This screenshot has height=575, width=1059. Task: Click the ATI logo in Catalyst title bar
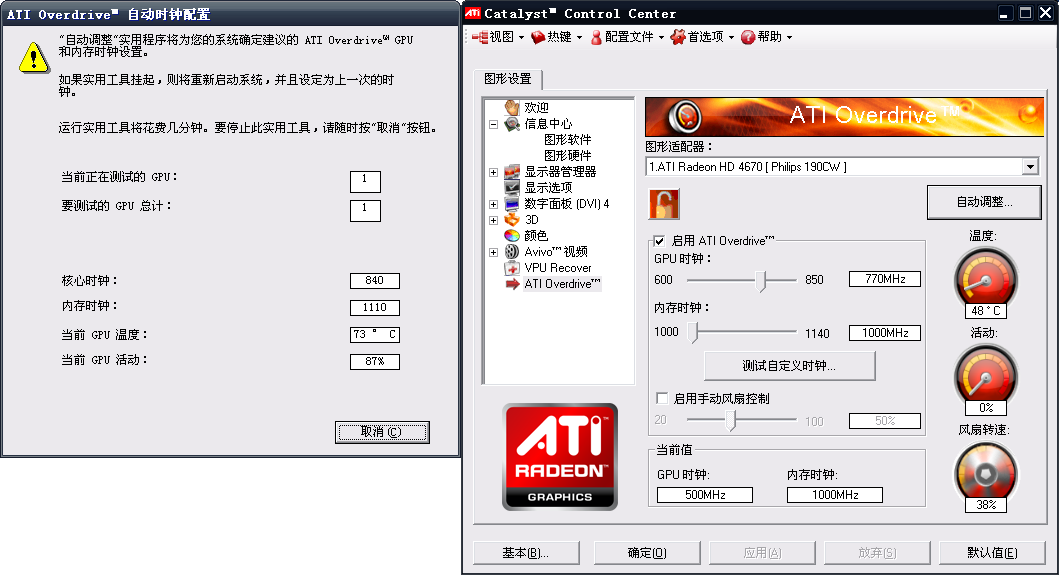point(473,13)
